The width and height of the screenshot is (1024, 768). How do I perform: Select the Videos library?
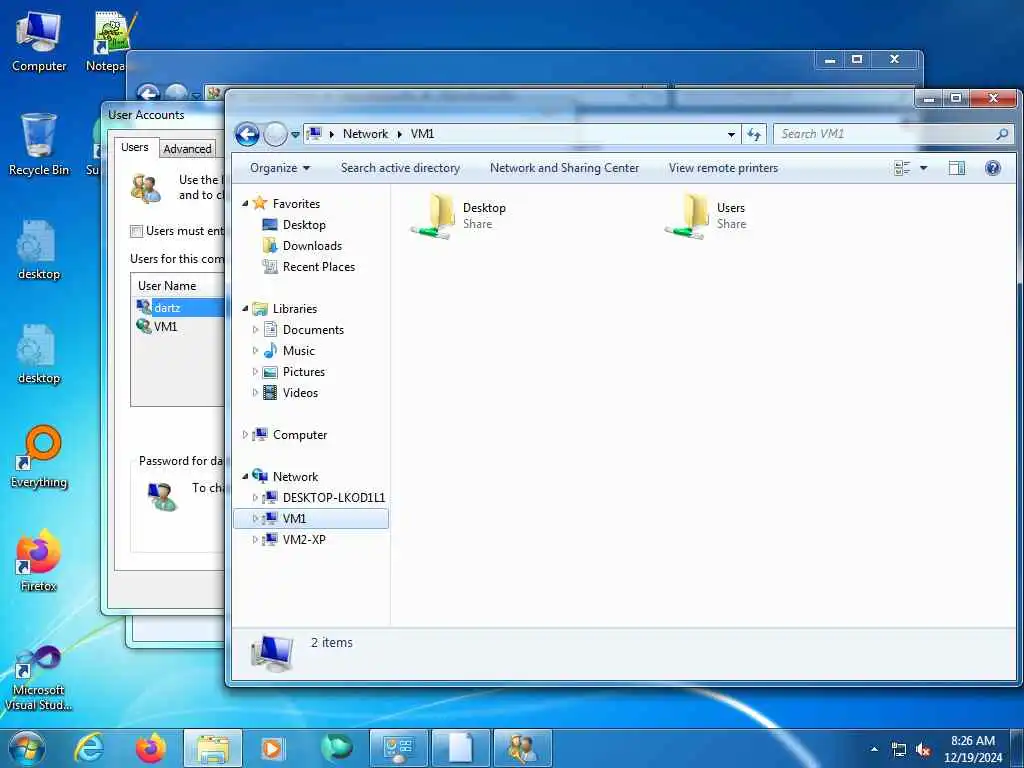[x=300, y=392]
